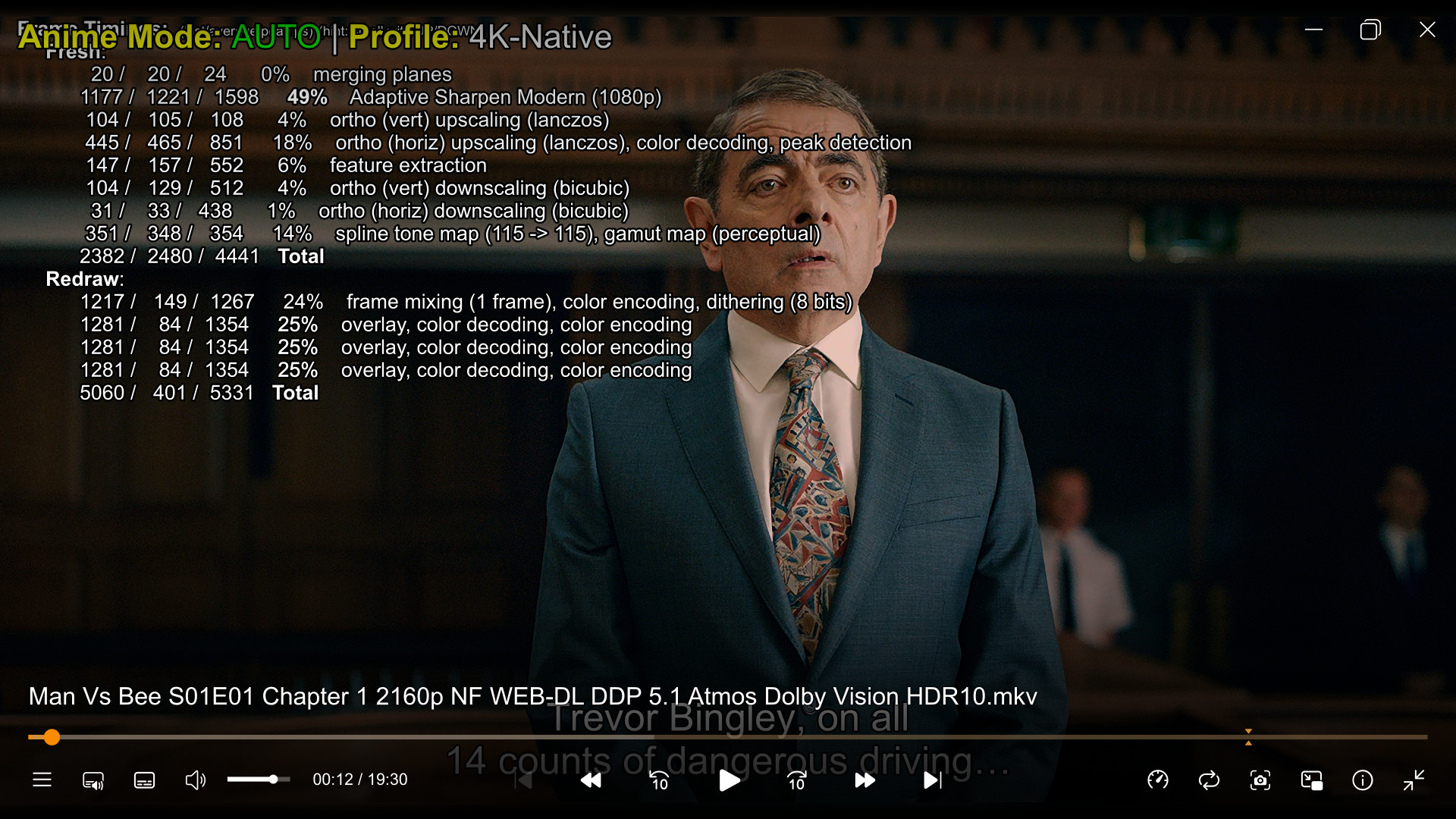Image resolution: width=1456 pixels, height=819 pixels.
Task: Show media info
Action: pos(1363,780)
